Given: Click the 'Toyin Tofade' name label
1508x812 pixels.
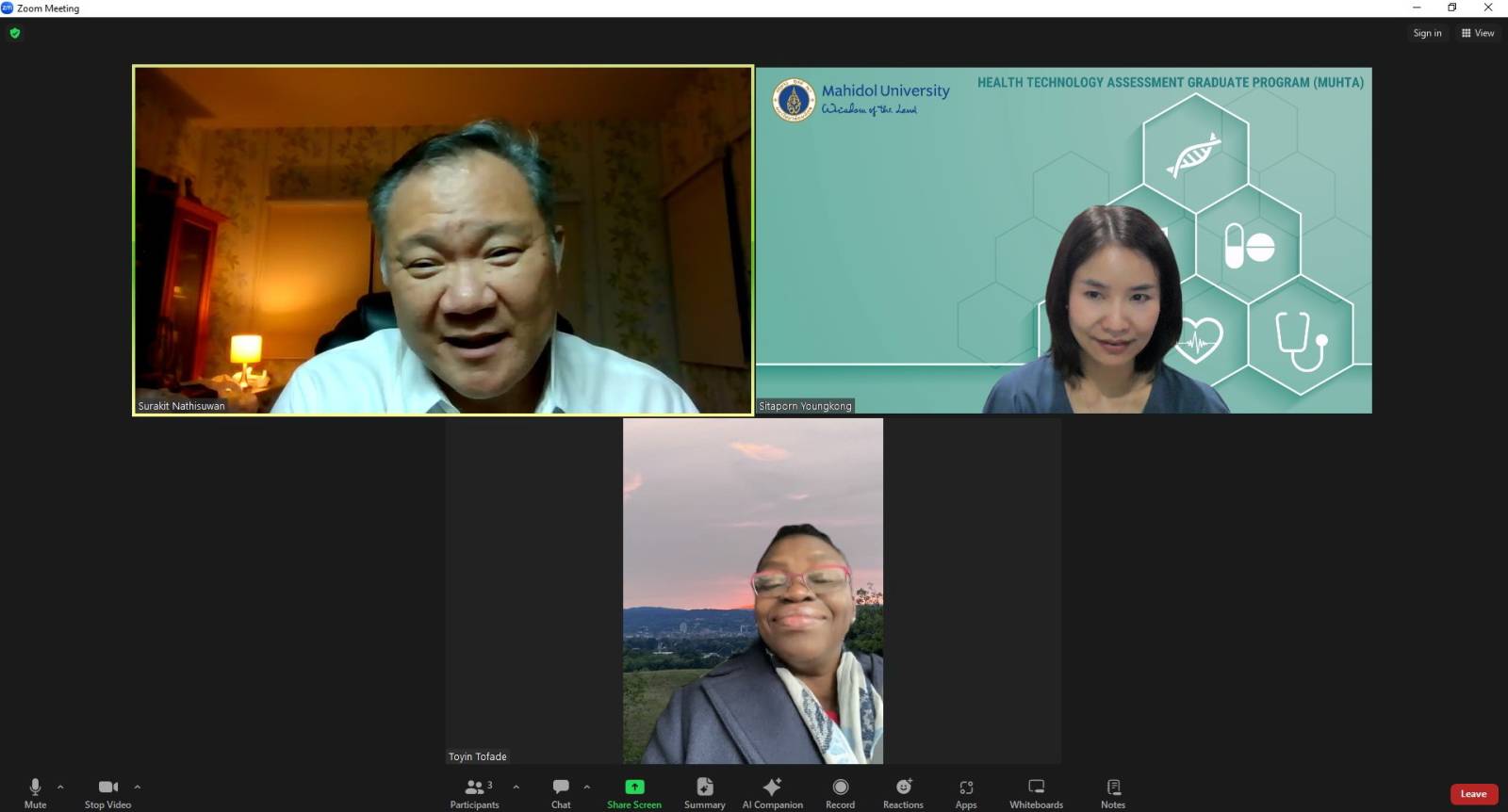Looking at the screenshot, I should 478,756.
